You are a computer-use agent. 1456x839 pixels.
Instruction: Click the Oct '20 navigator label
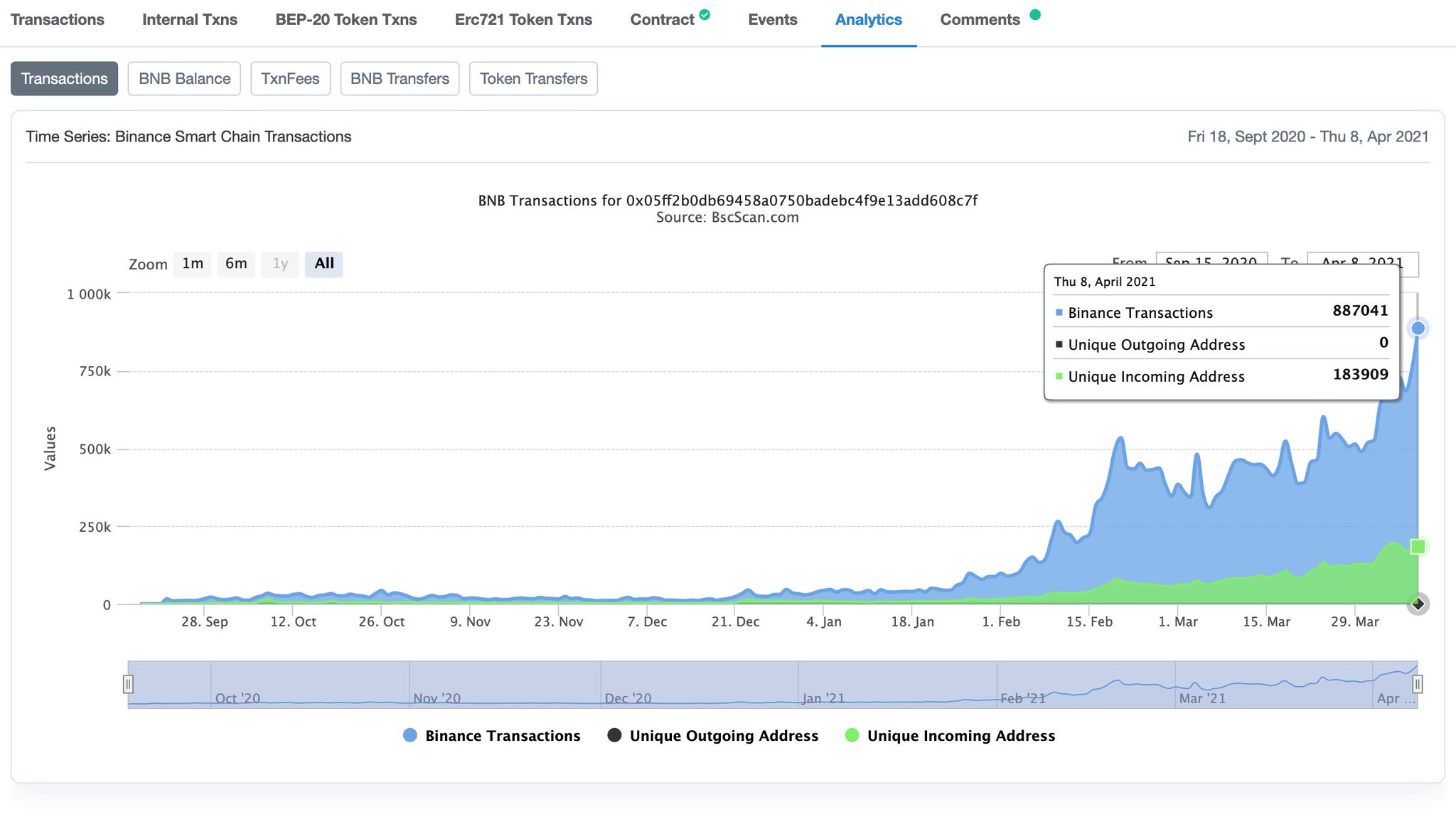(x=237, y=698)
